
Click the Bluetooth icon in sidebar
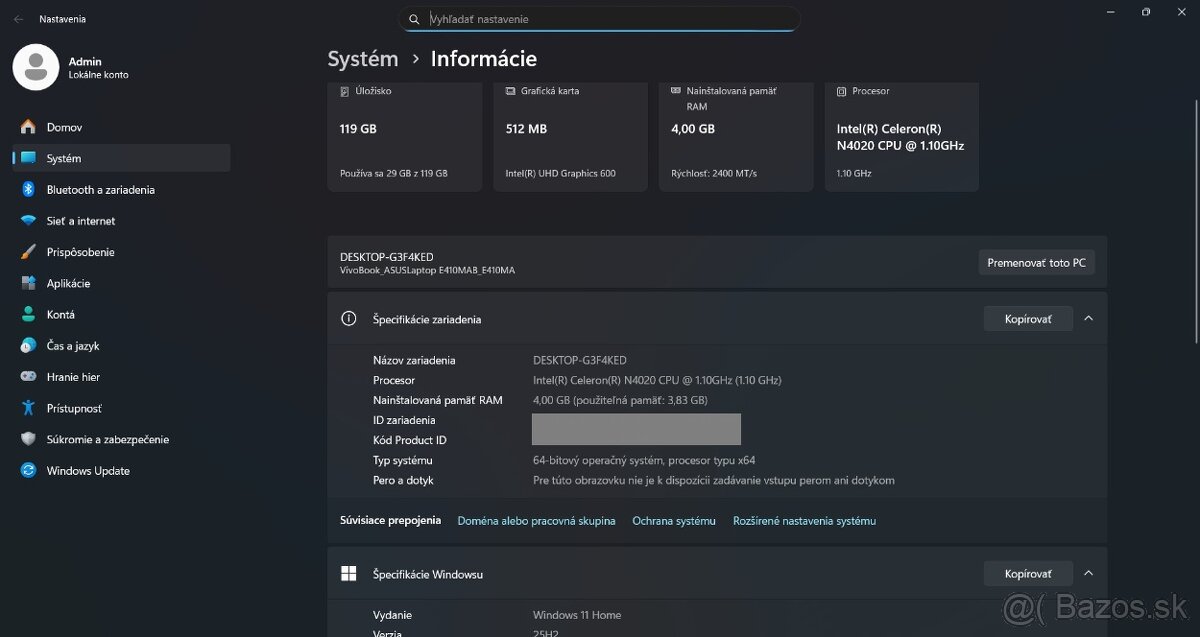pyautogui.click(x=28, y=189)
